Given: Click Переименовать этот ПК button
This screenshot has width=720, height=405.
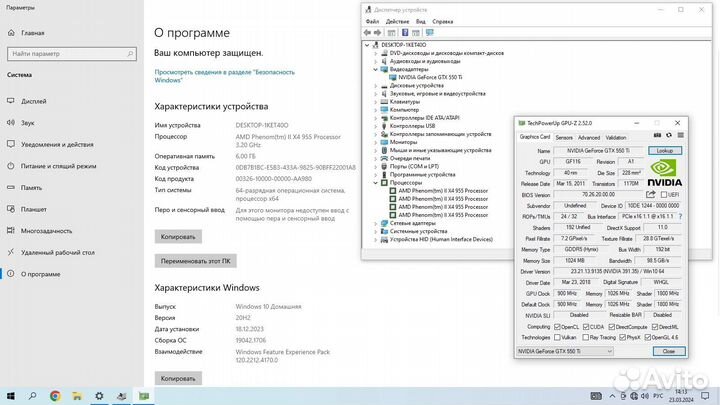Looking at the screenshot, I should [196, 261].
